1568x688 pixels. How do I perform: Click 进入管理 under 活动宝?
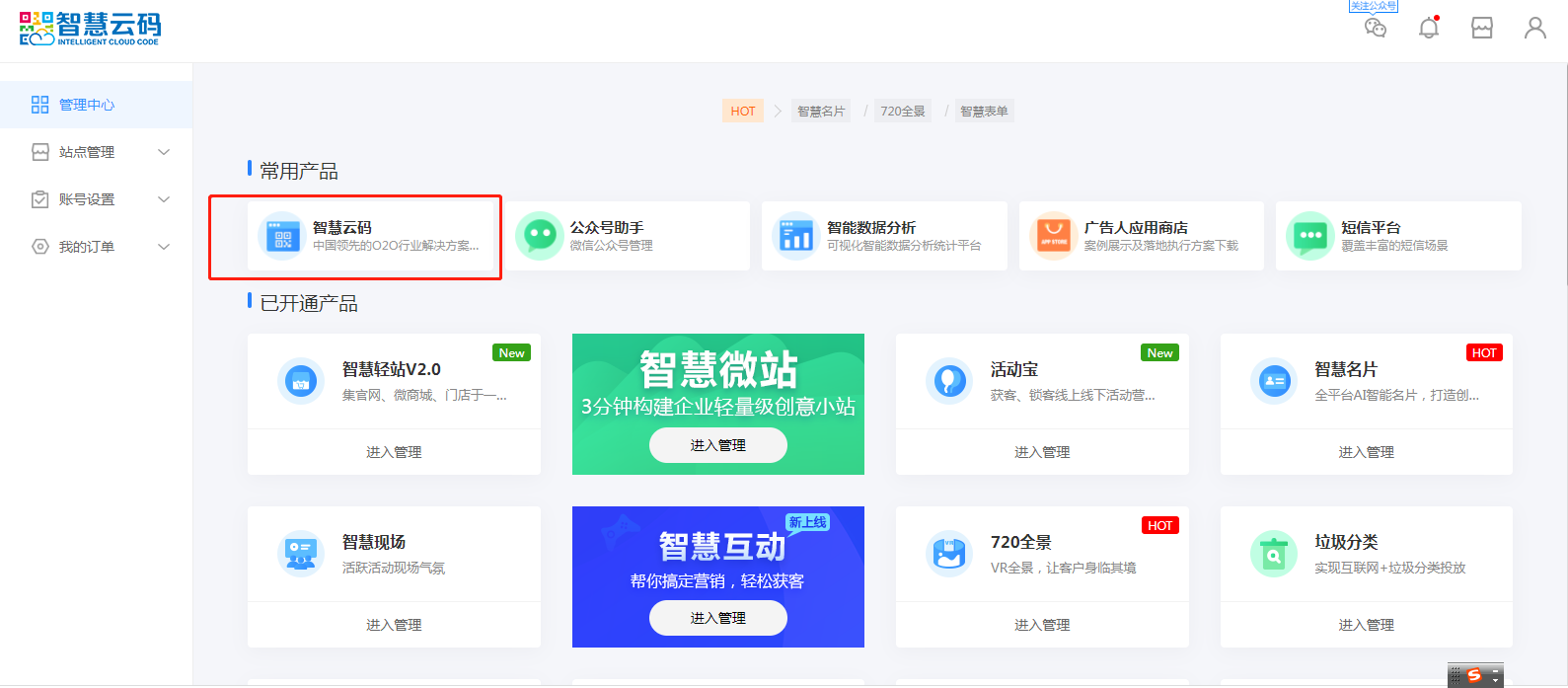point(1041,452)
